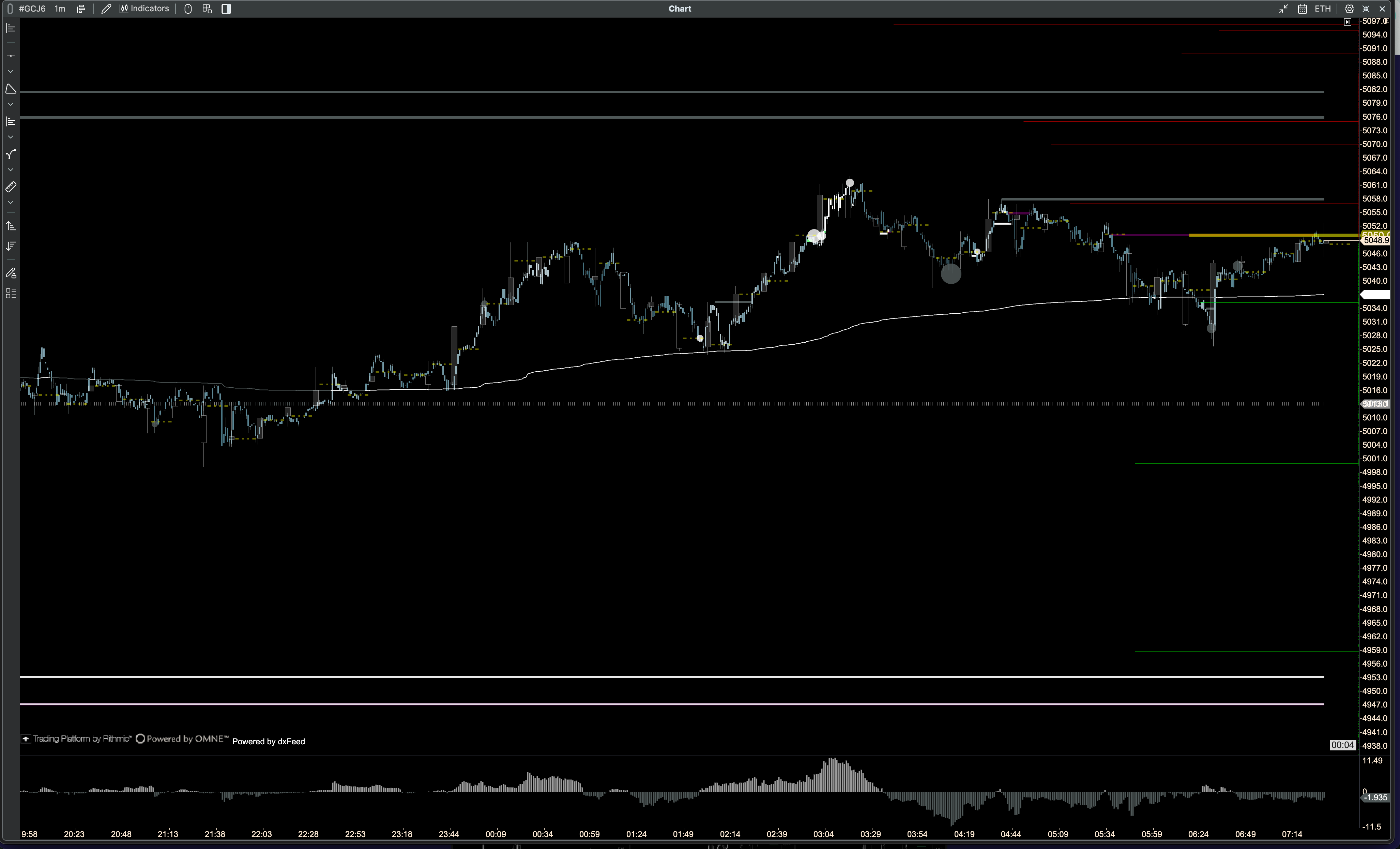Expand the chevron below the ruler tool

pyautogui.click(x=11, y=203)
